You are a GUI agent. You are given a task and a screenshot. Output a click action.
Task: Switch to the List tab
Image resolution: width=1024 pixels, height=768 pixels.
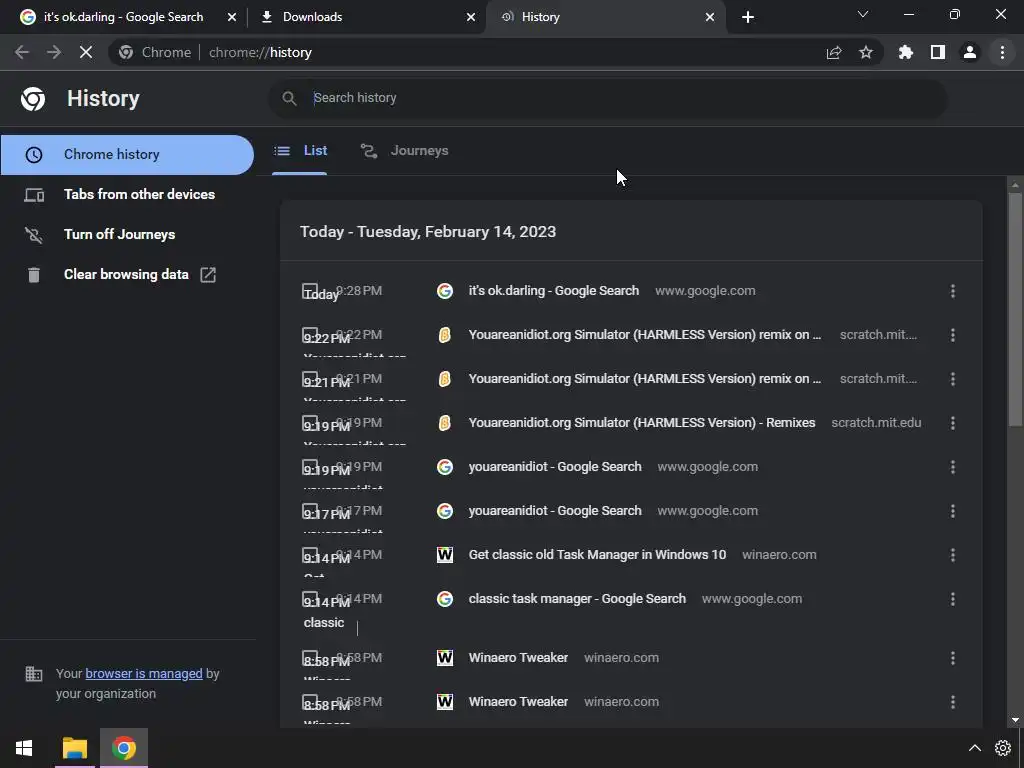[x=300, y=151]
